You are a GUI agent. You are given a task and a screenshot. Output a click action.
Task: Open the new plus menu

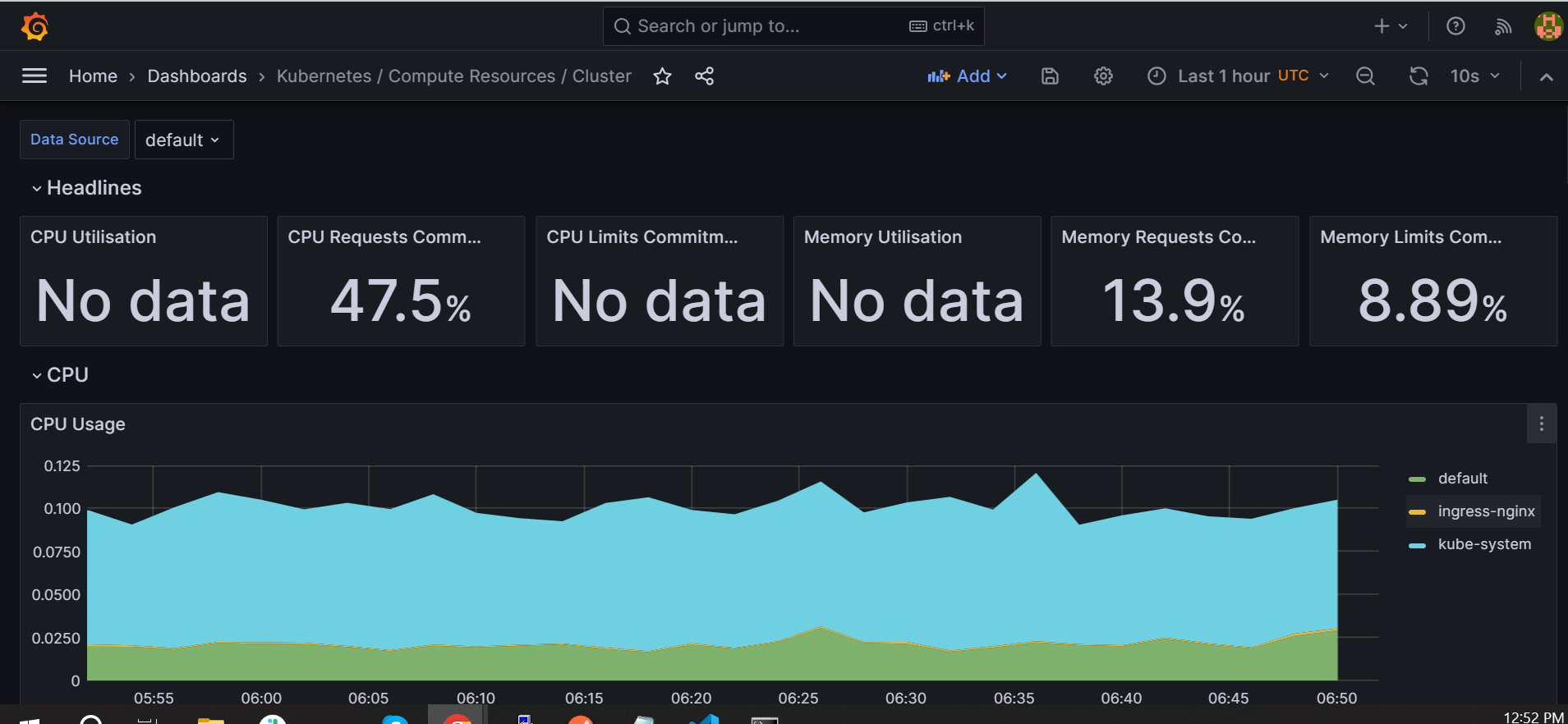pos(1391,26)
